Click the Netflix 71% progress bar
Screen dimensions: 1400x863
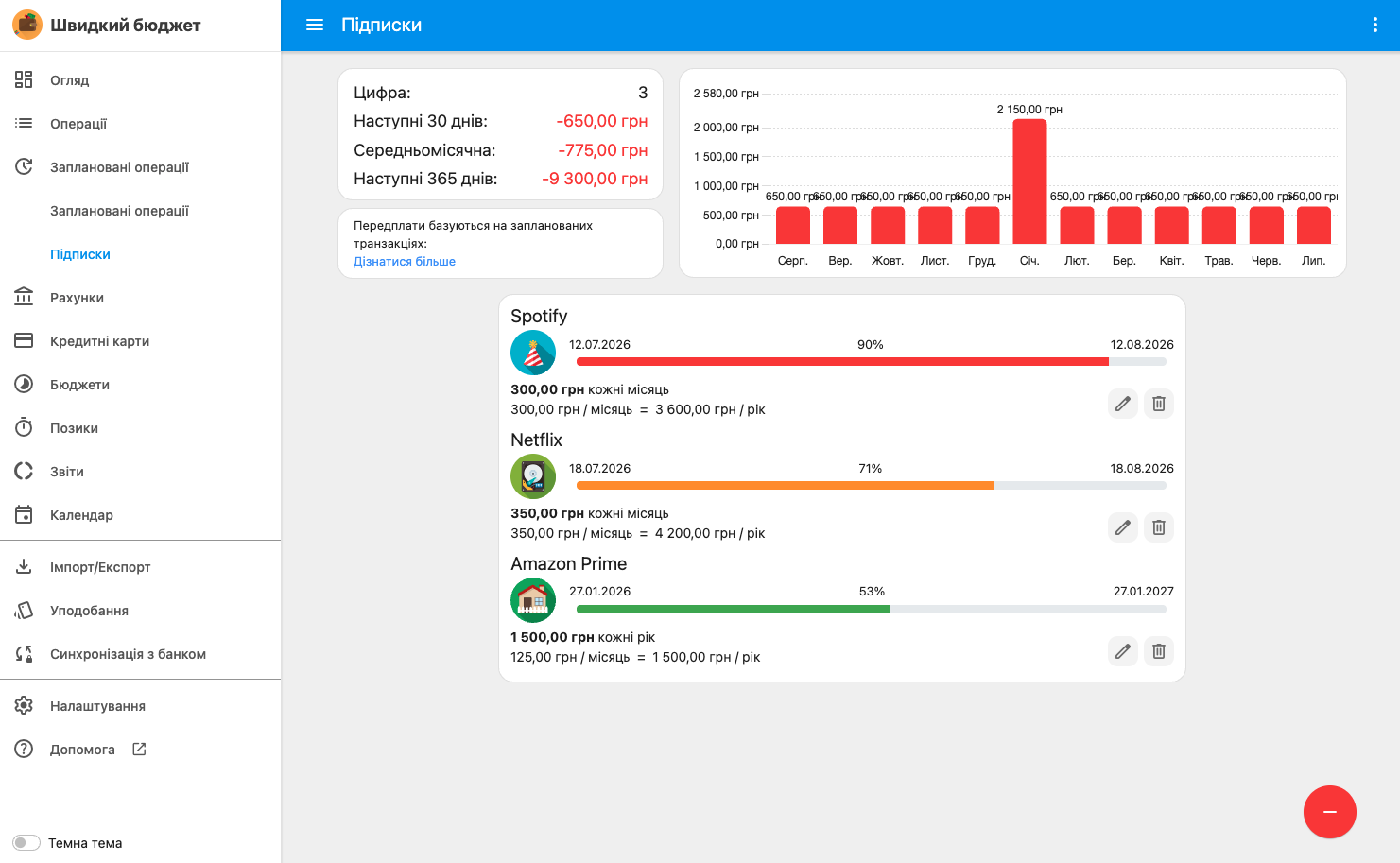pos(872,485)
